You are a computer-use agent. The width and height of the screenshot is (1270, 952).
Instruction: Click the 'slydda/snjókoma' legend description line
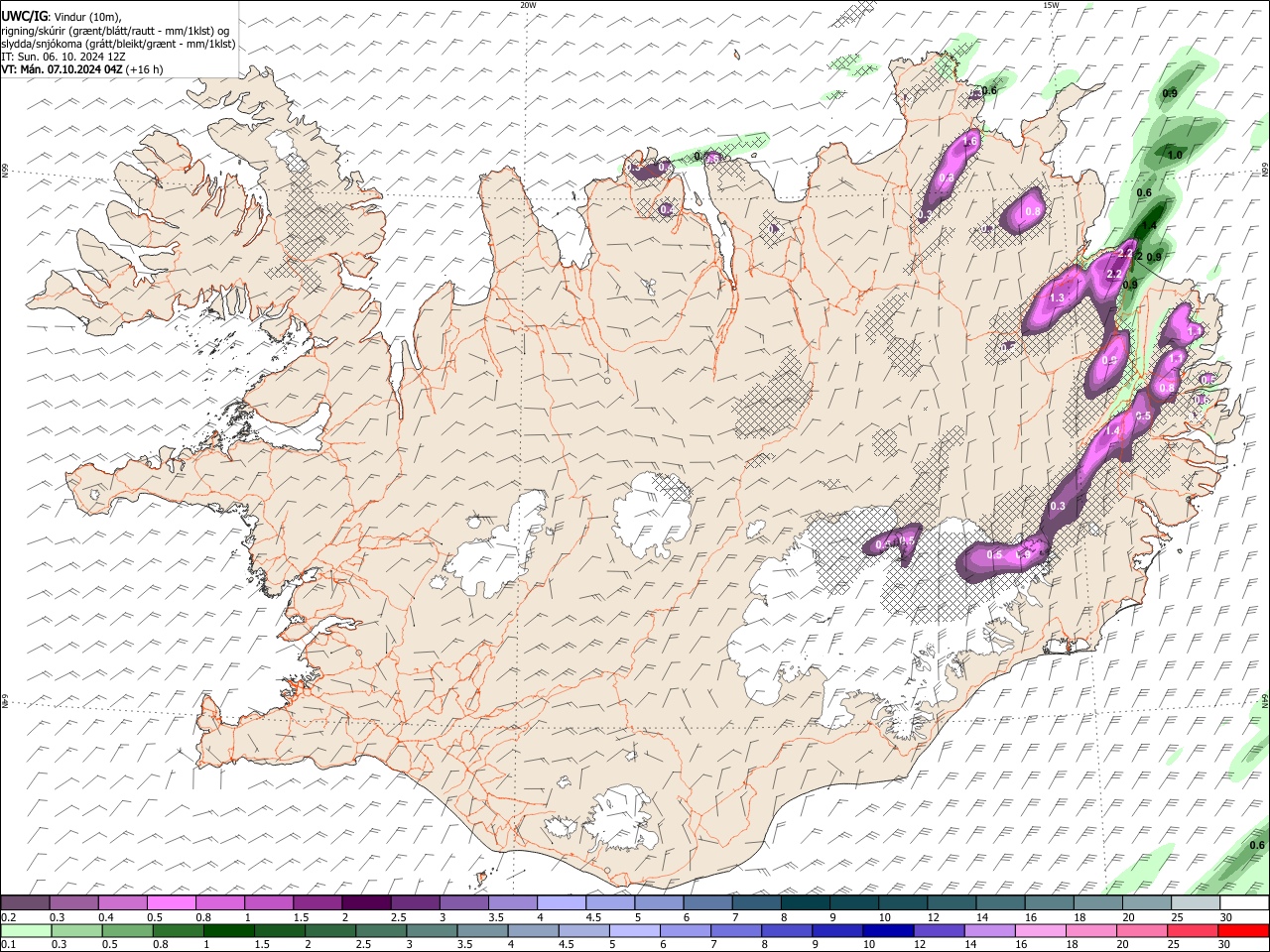point(118,44)
